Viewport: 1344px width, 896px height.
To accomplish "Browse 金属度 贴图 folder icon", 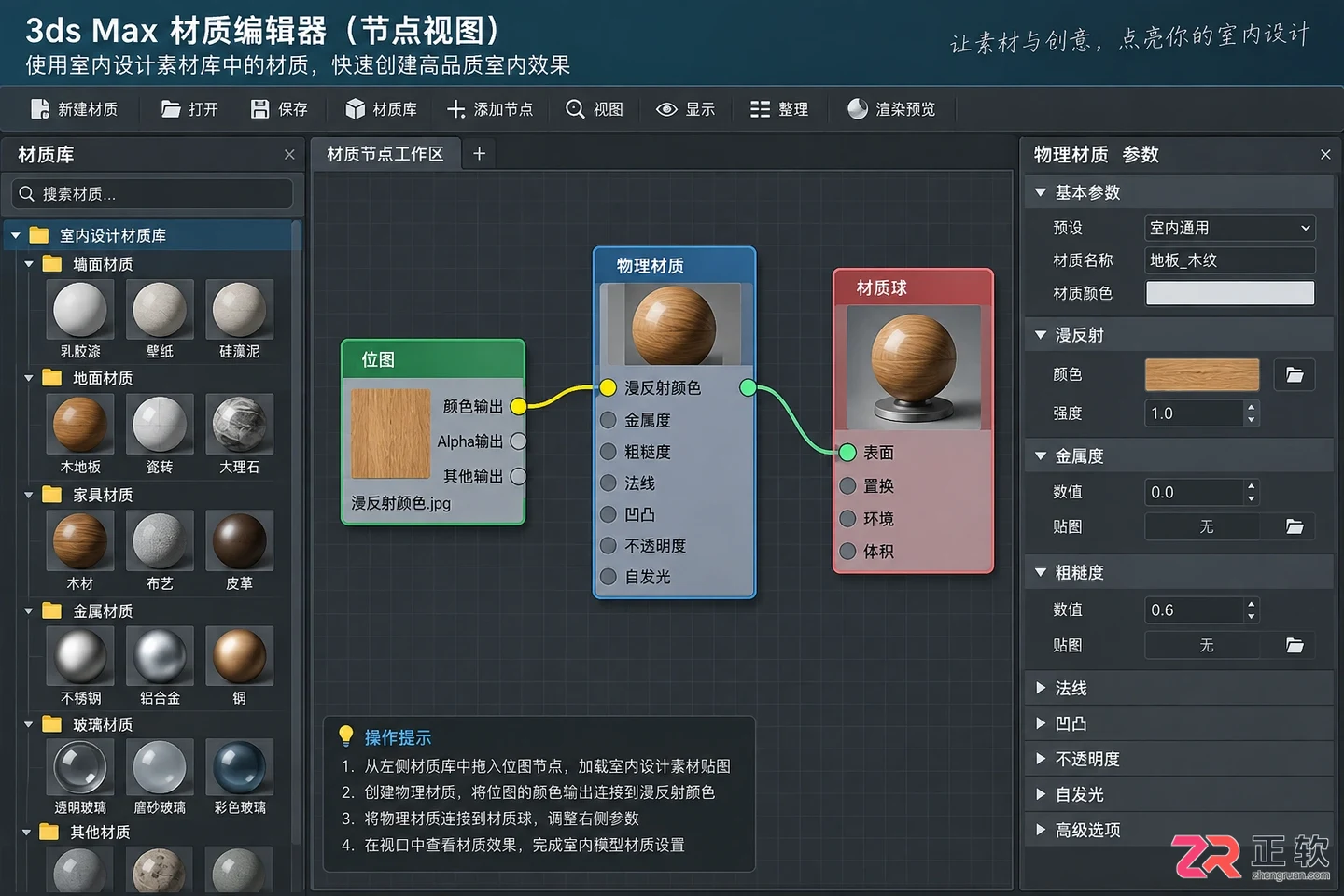I will 1295,526.
